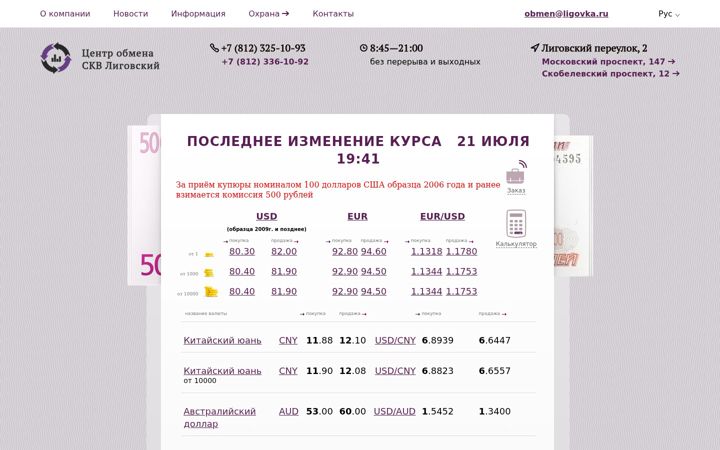The height and width of the screenshot is (450, 720).
Task: Call +7 (812) 325-10-93 number
Action: click(263, 48)
